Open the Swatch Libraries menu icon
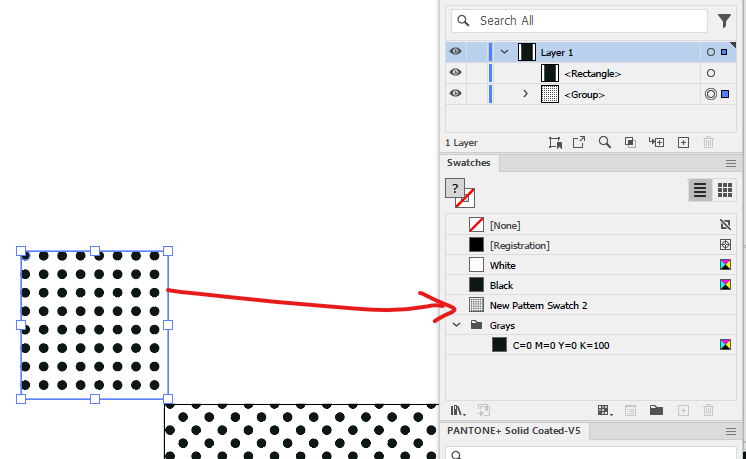Image resolution: width=746 pixels, height=459 pixels. 458,410
